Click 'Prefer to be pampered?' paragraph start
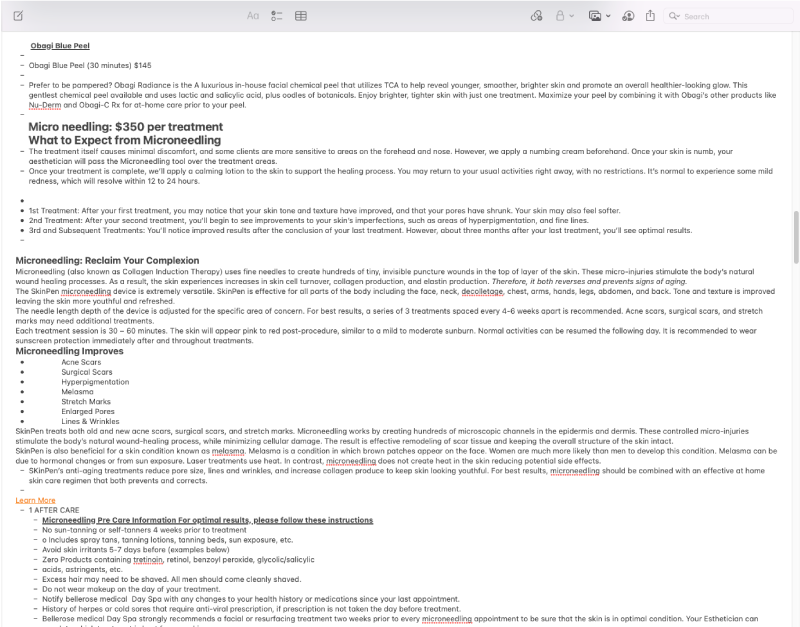The image size is (800, 627). pyautogui.click(x=70, y=85)
